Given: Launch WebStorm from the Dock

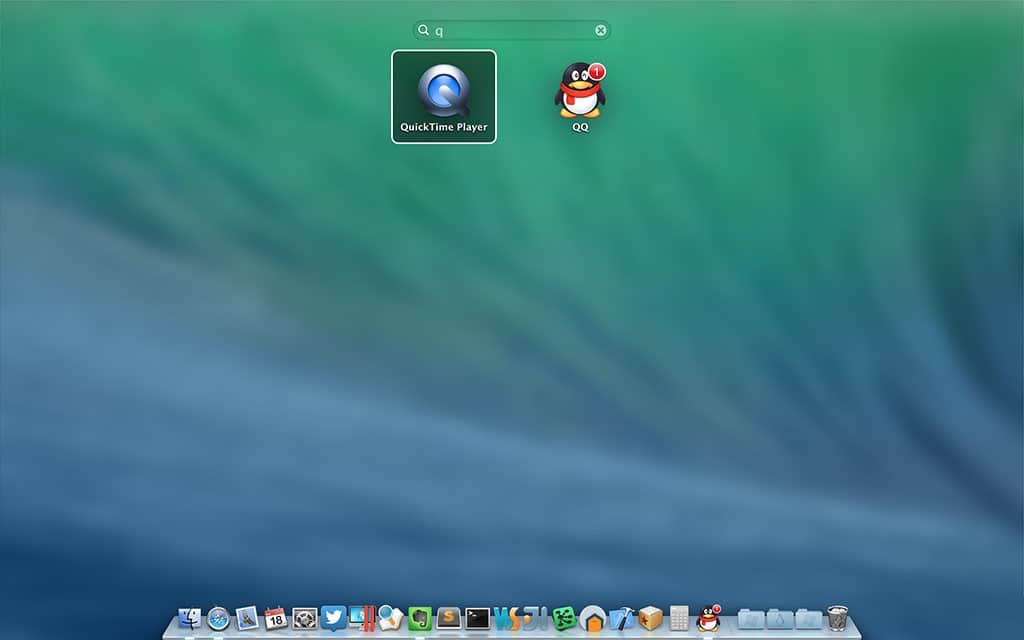Looking at the screenshot, I should [506, 618].
